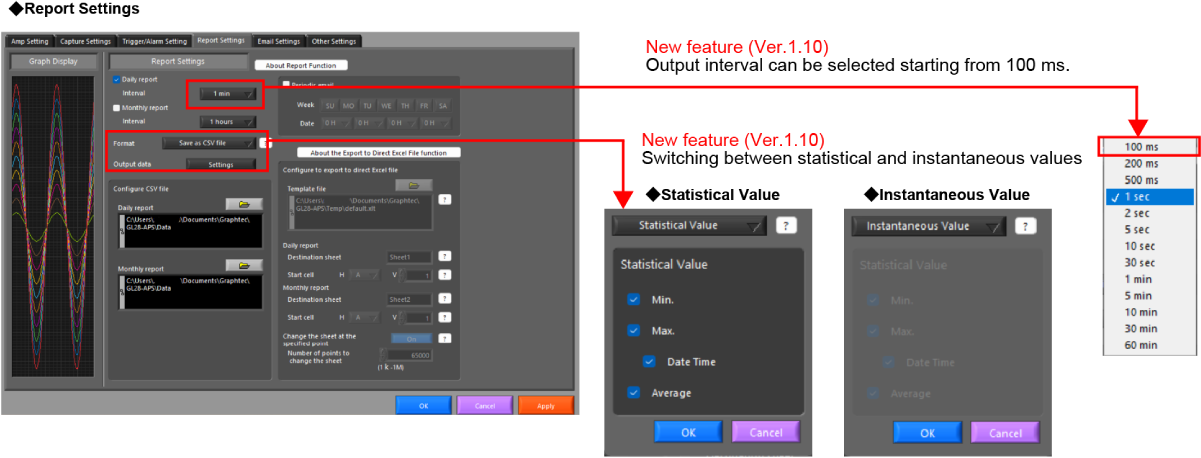Viewport: 1201px width, 458px height.
Task: Toggle the On switch for changing sheet
Action: (411, 338)
